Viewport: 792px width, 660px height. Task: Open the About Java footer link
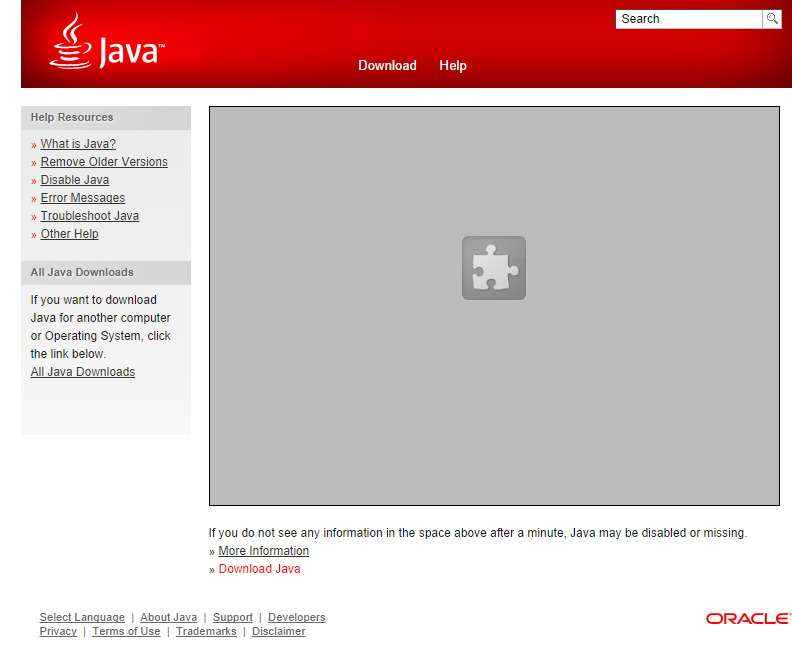(169, 617)
